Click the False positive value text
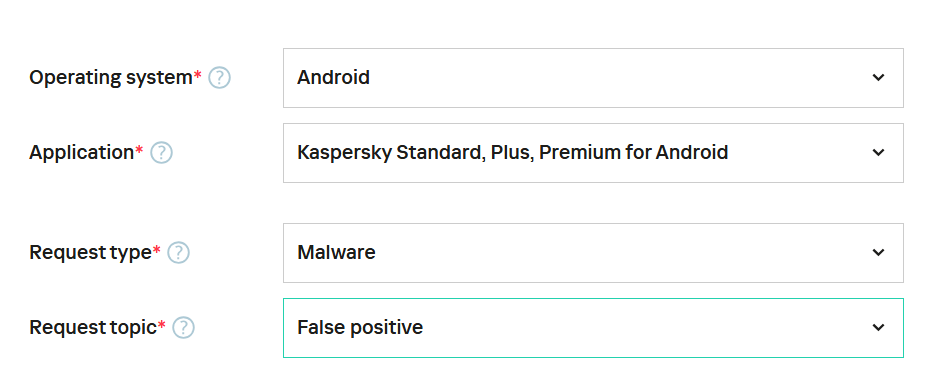 pyautogui.click(x=360, y=328)
